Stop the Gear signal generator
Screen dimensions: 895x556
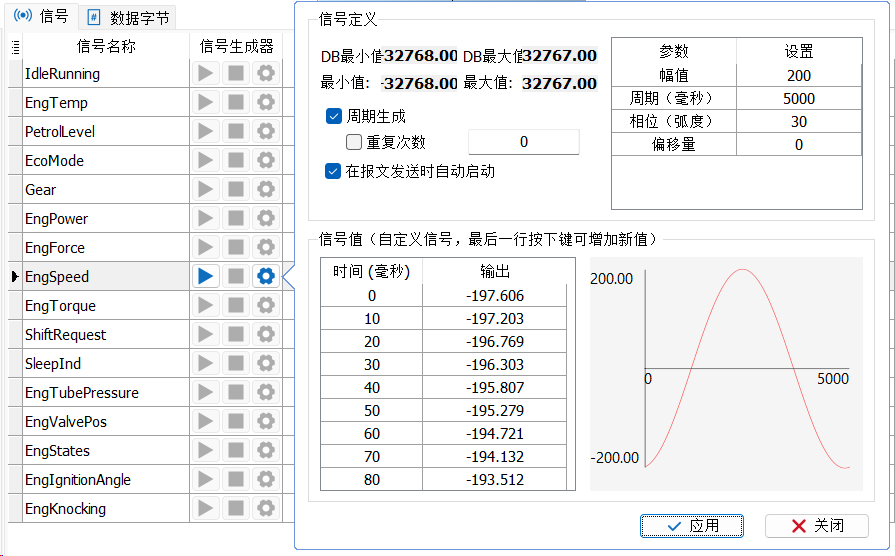(236, 190)
